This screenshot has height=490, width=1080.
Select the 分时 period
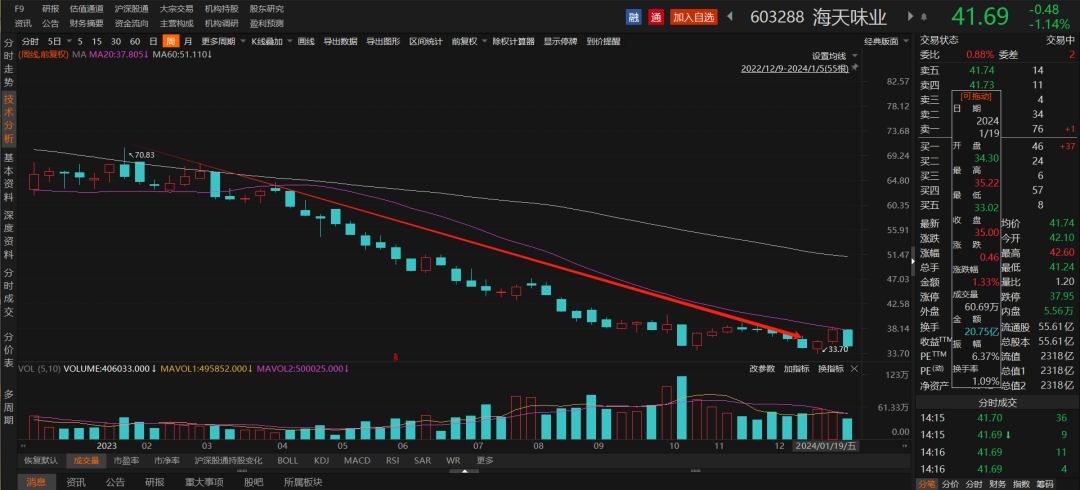pos(30,41)
